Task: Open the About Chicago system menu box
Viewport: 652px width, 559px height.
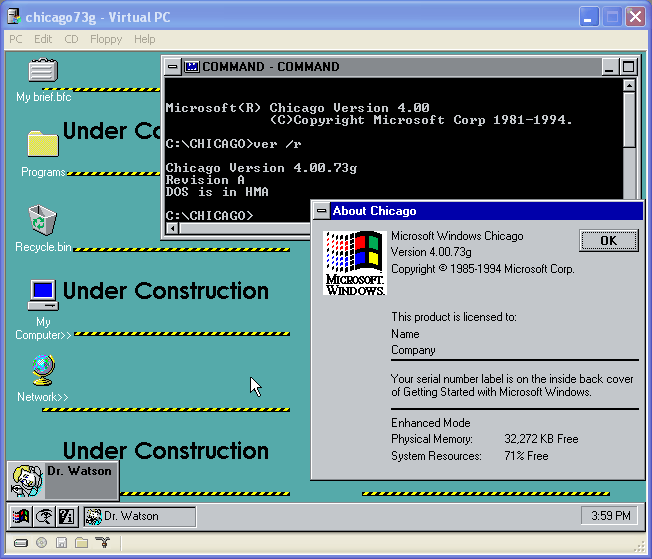Action: tap(321, 211)
